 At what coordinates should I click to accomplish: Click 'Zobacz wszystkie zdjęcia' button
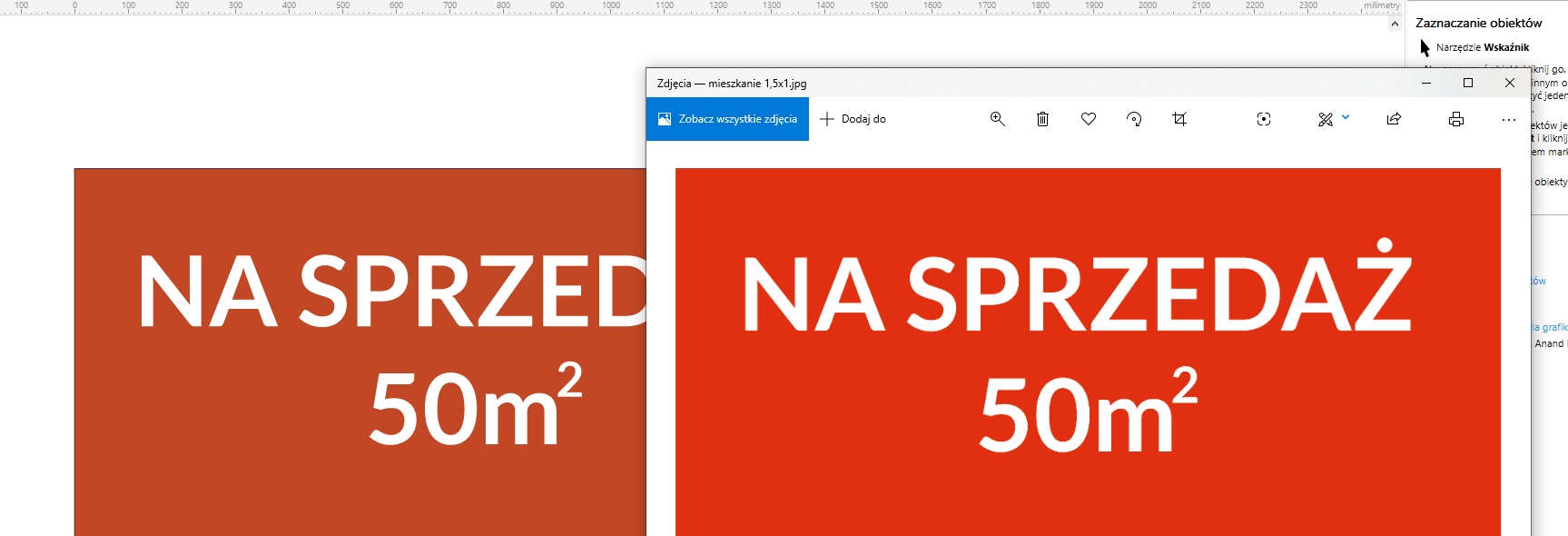click(727, 119)
